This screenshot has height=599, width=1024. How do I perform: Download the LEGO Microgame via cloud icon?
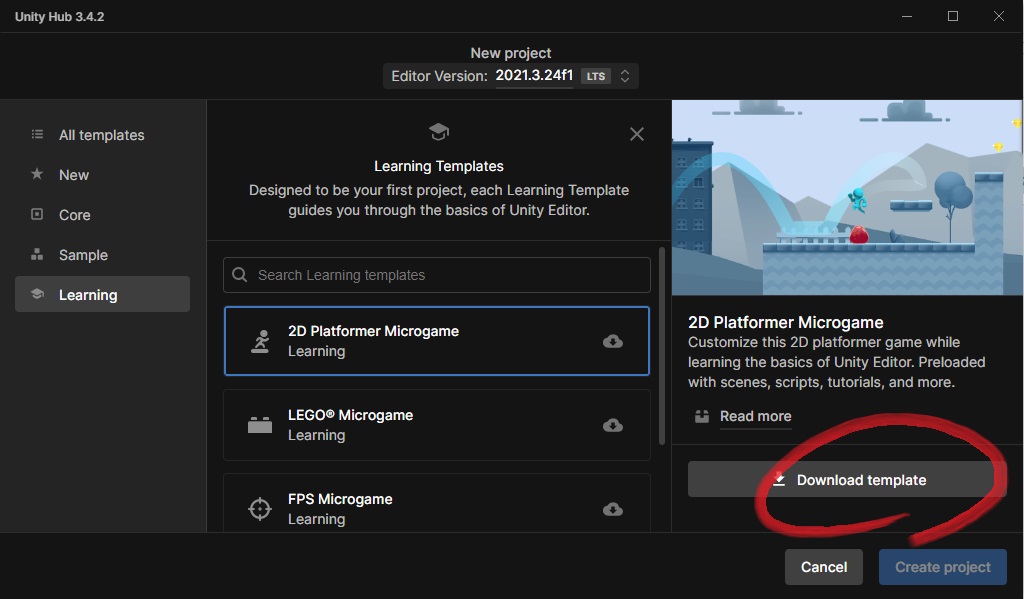[613, 425]
